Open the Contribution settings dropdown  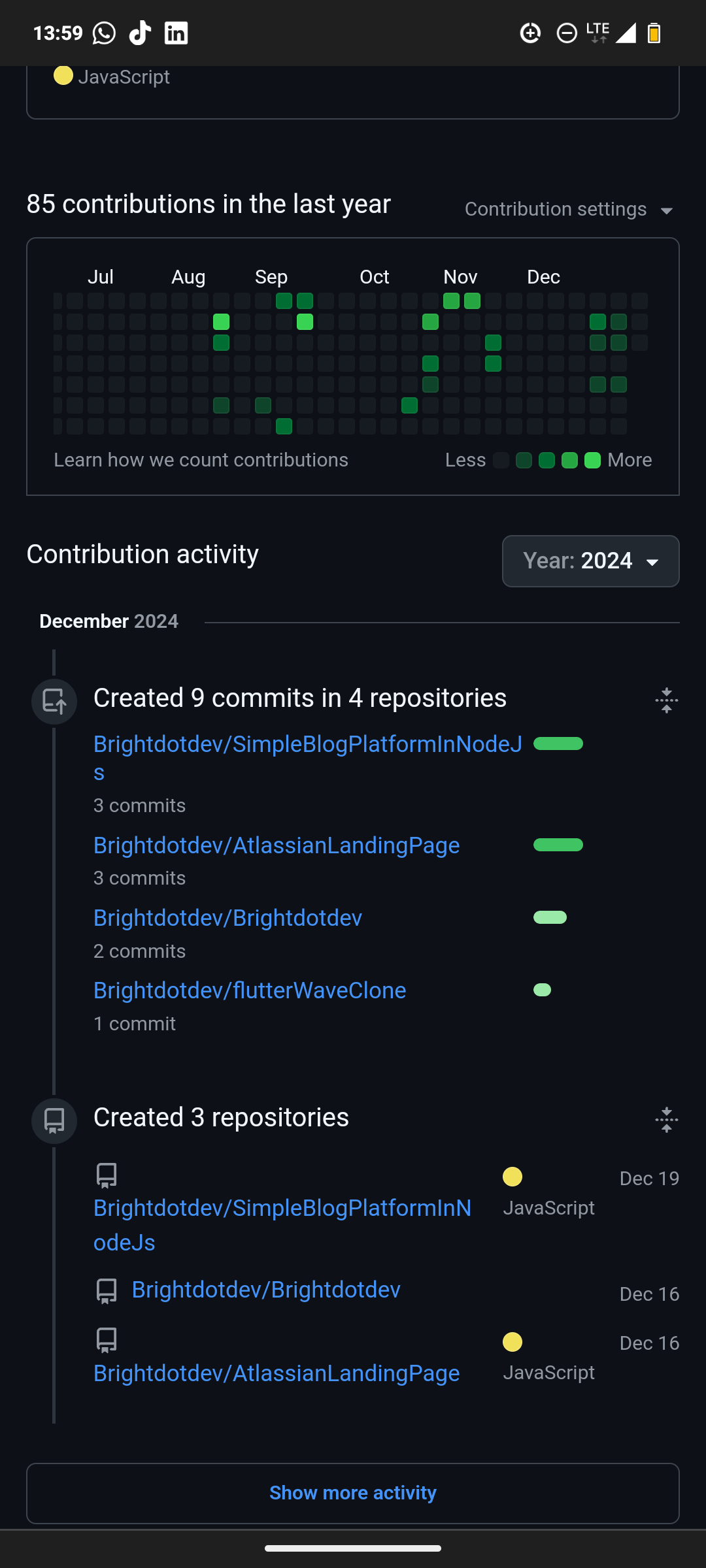[567, 209]
